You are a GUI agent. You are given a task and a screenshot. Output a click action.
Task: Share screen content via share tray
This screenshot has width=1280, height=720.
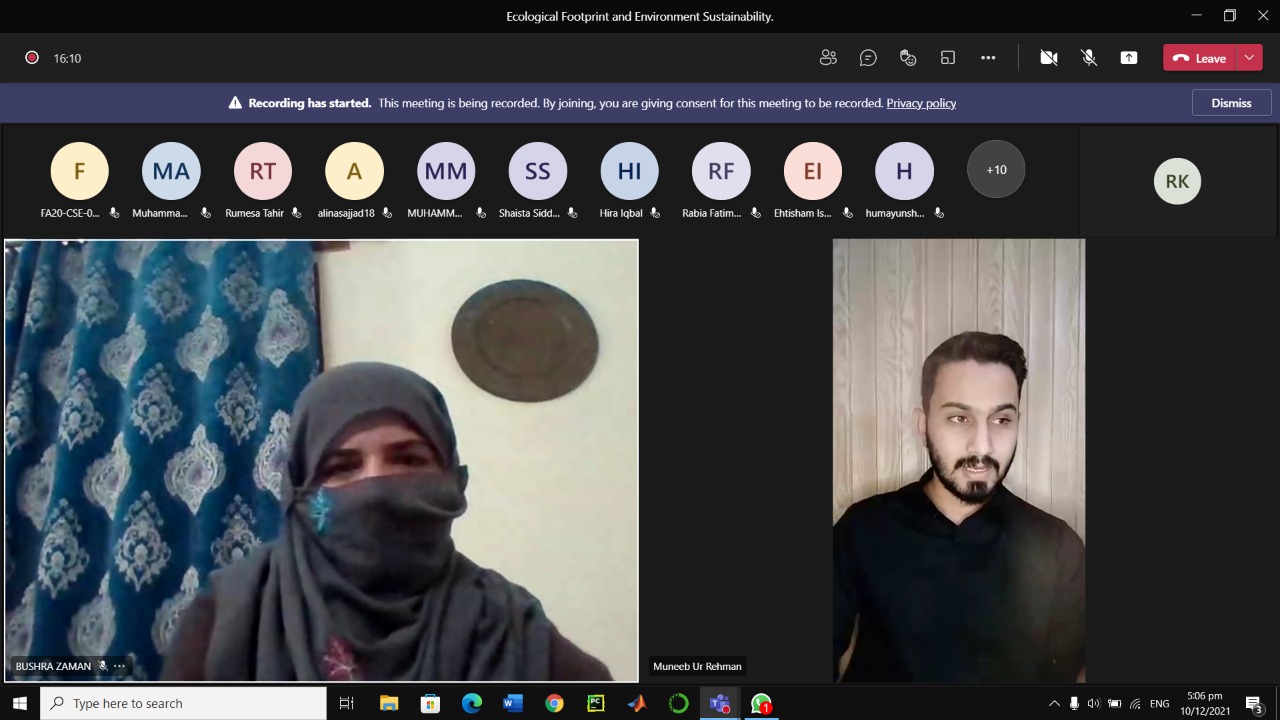[1129, 58]
